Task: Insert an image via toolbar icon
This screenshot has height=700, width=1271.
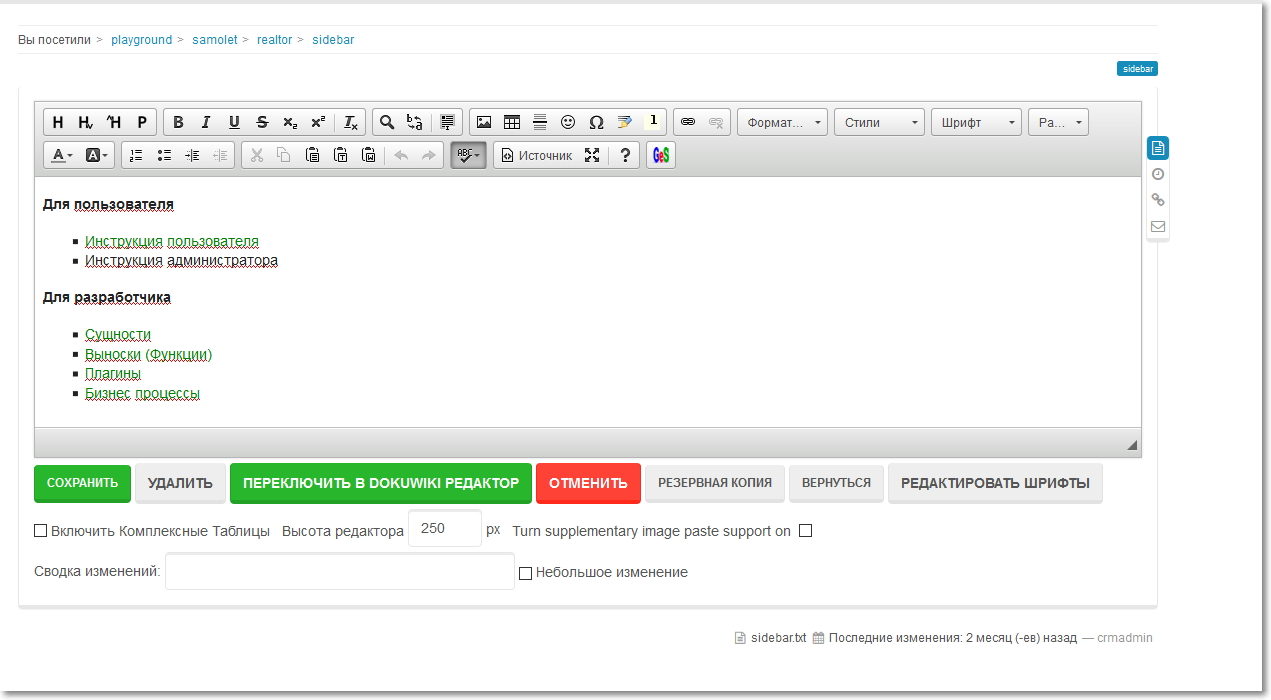Action: tap(484, 122)
